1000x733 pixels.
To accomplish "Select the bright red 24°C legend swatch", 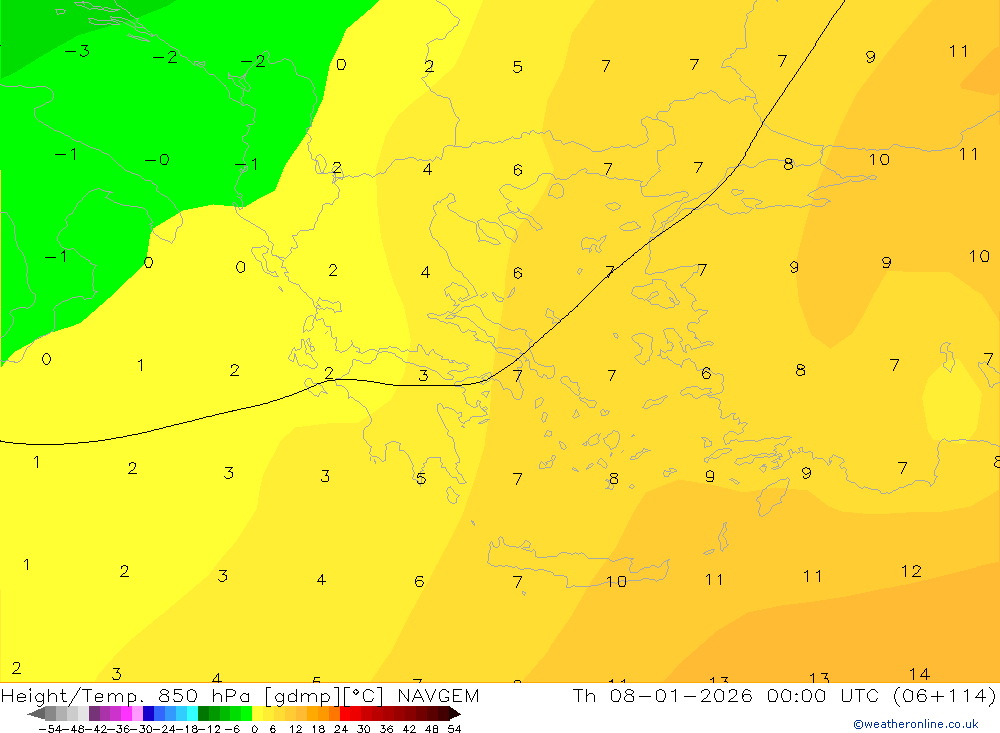I will [345, 713].
